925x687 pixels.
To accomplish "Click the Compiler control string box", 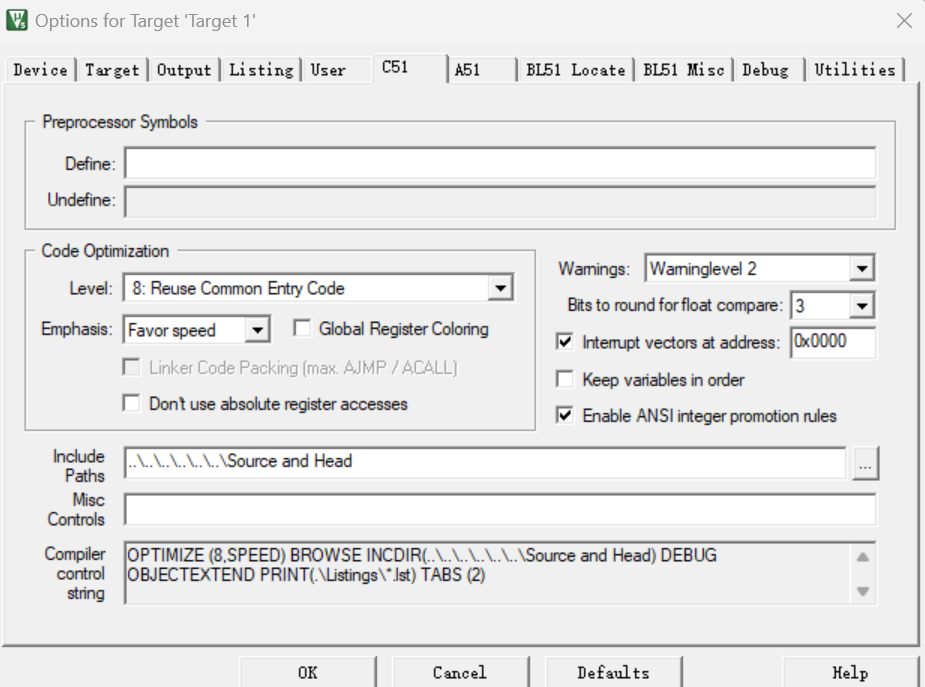I will (500, 573).
